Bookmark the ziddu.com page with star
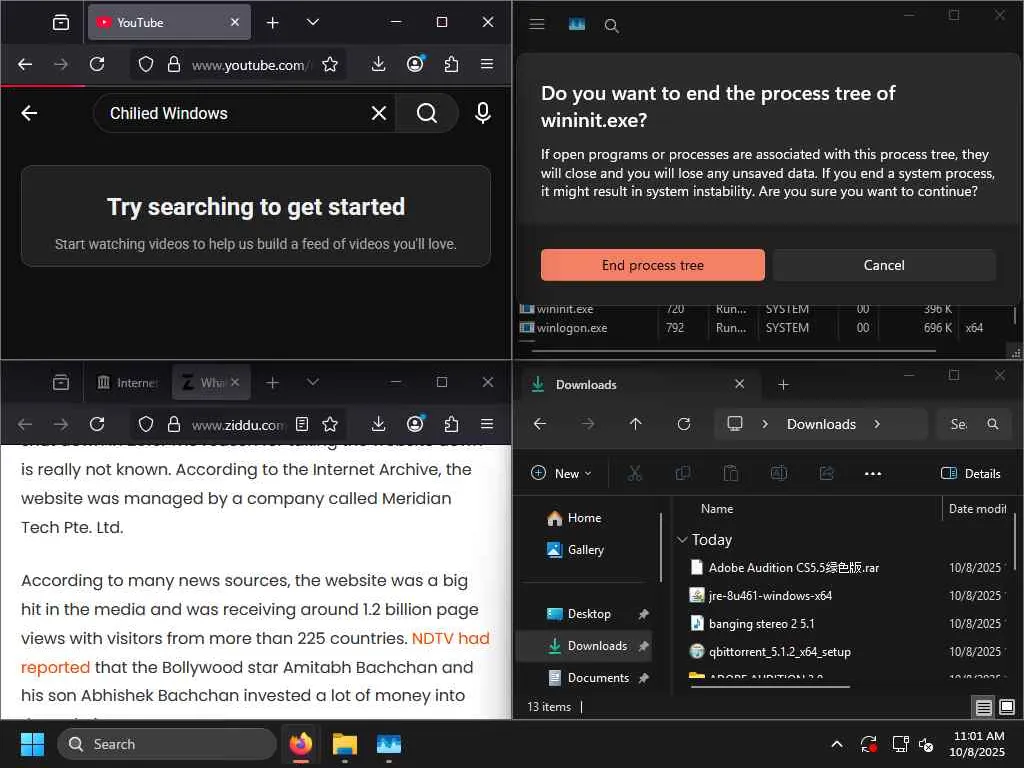This screenshot has width=1024, height=768. (330, 424)
